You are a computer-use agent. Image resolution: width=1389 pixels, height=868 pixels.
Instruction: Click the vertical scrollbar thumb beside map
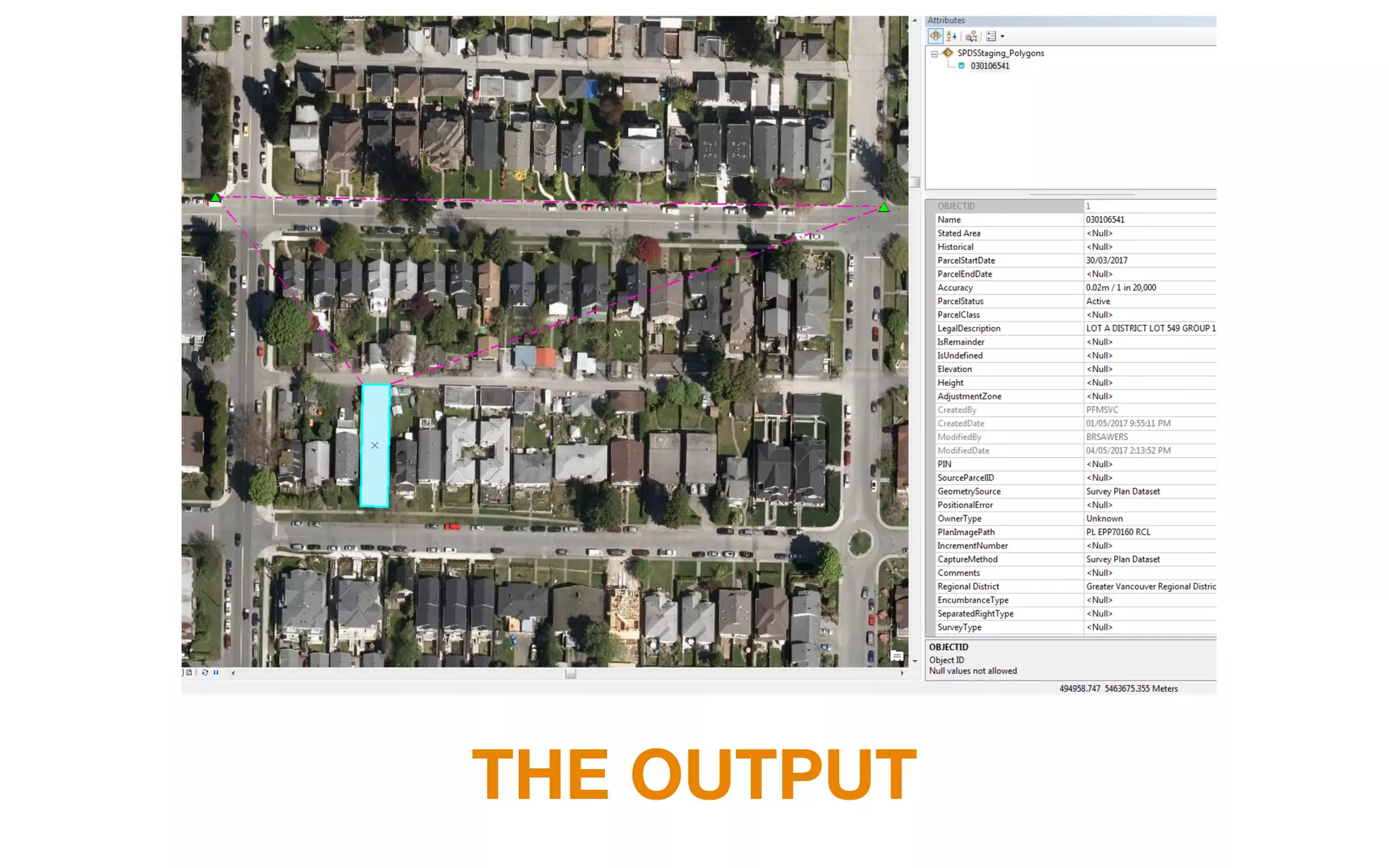915,182
